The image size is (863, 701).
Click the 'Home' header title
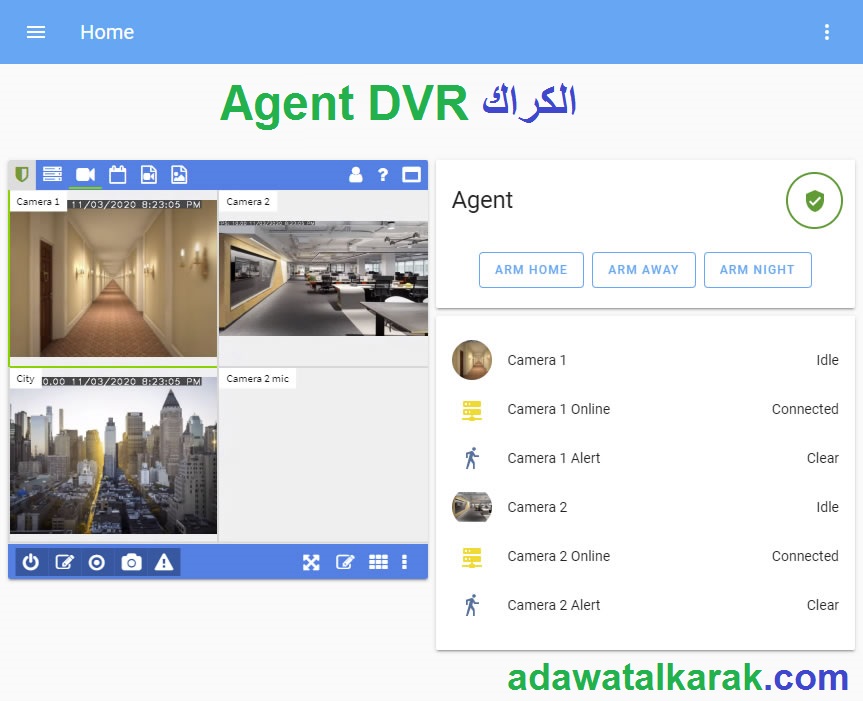107,32
